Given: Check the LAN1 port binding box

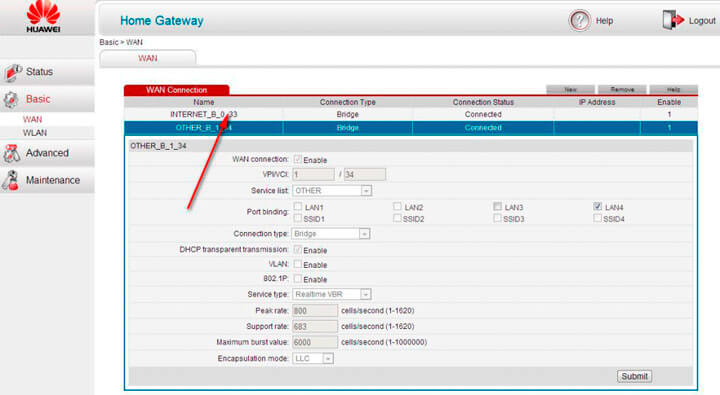Looking at the screenshot, I should (x=298, y=207).
